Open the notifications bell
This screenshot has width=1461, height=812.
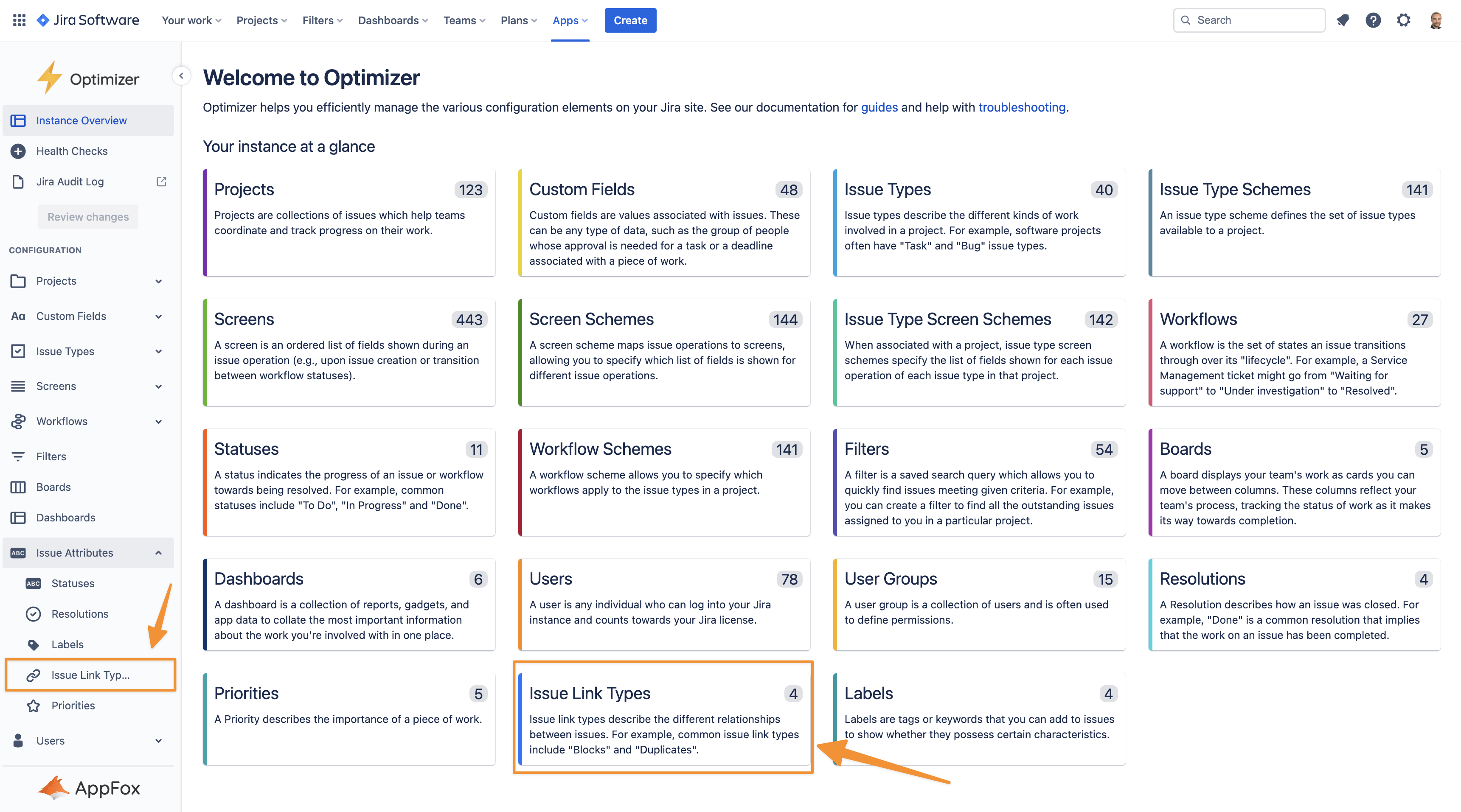[1343, 20]
